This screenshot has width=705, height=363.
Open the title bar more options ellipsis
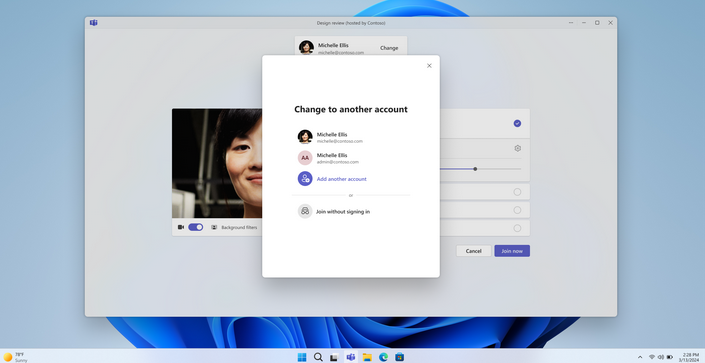[x=571, y=23]
